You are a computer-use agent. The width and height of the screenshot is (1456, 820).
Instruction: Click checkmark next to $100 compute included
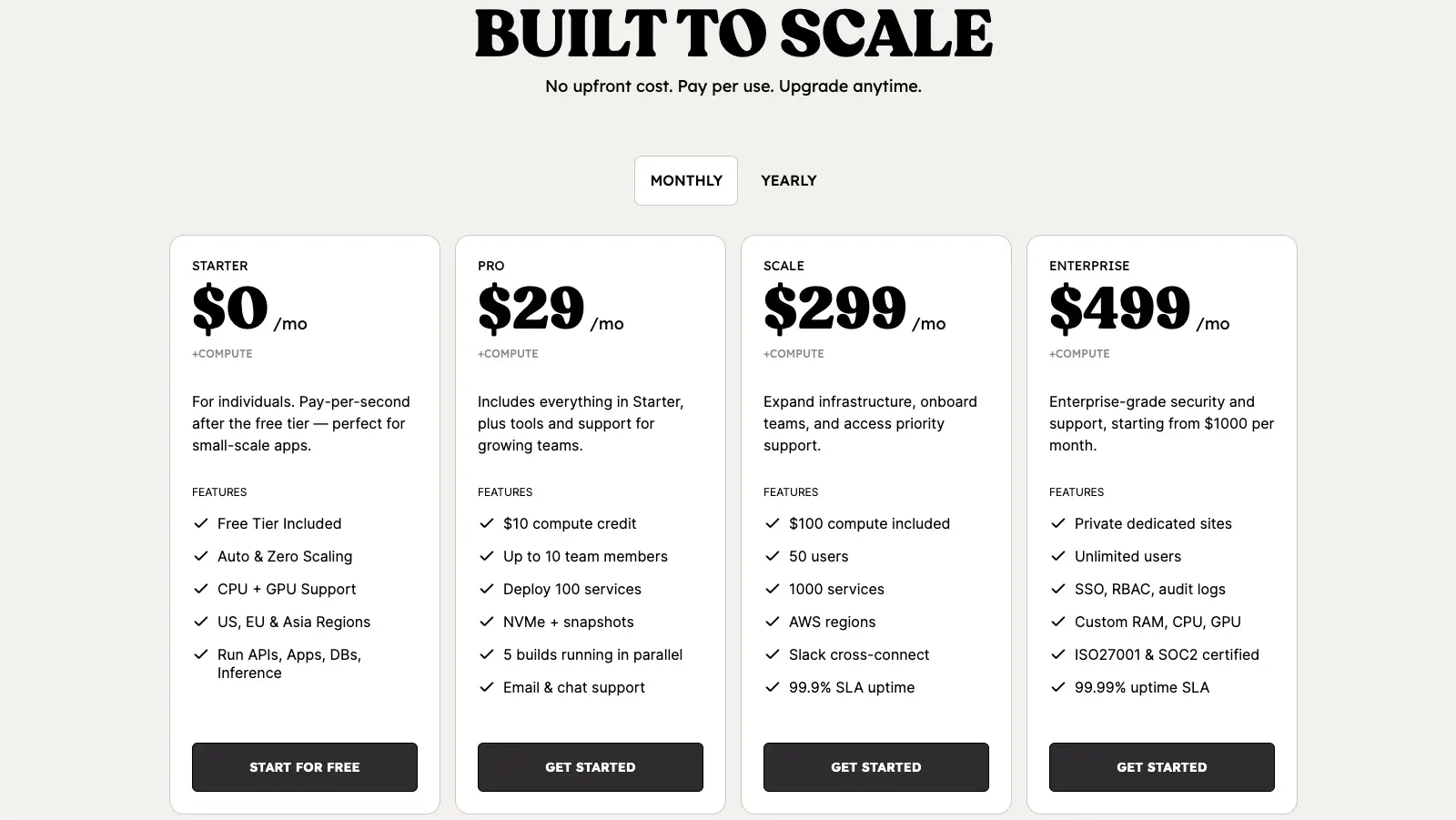point(773,523)
